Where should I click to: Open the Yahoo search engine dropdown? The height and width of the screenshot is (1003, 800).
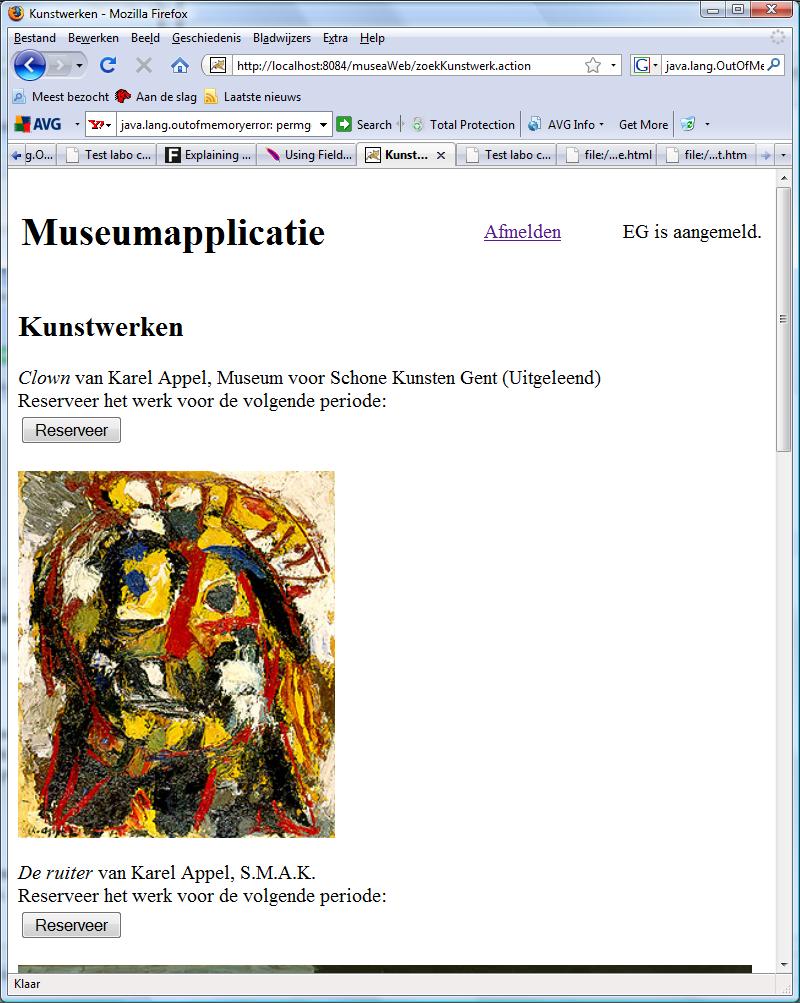coord(100,125)
